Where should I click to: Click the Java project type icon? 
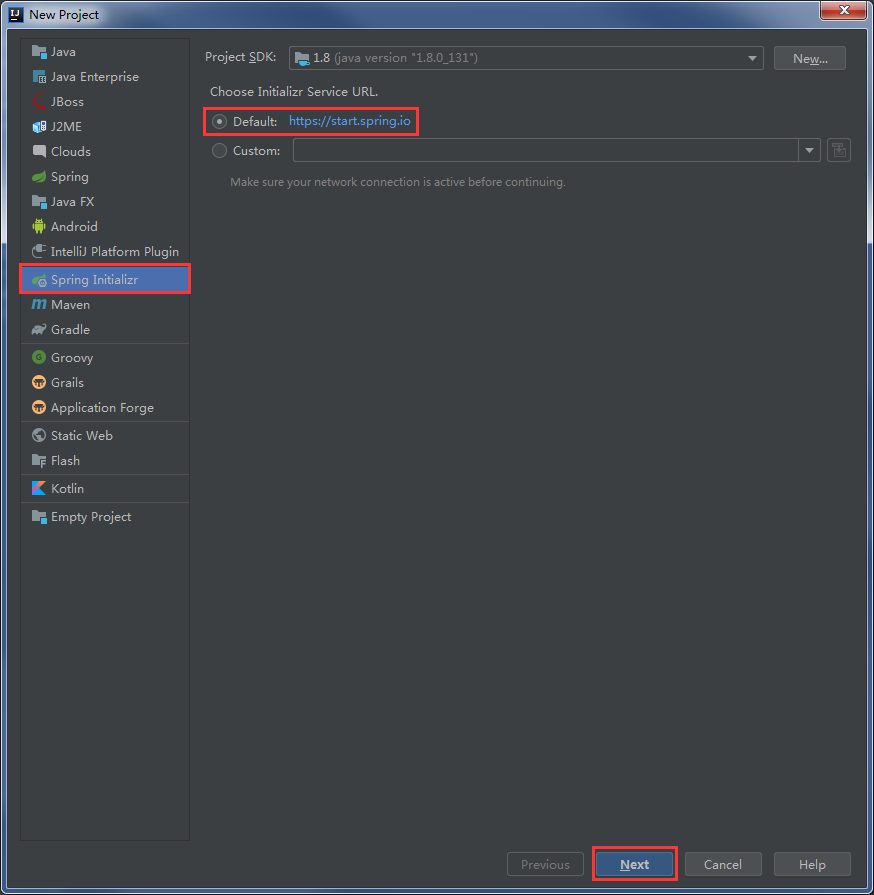coord(39,52)
